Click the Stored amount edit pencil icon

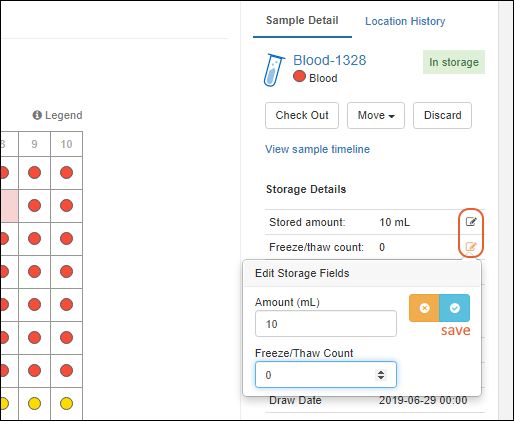(x=471, y=222)
